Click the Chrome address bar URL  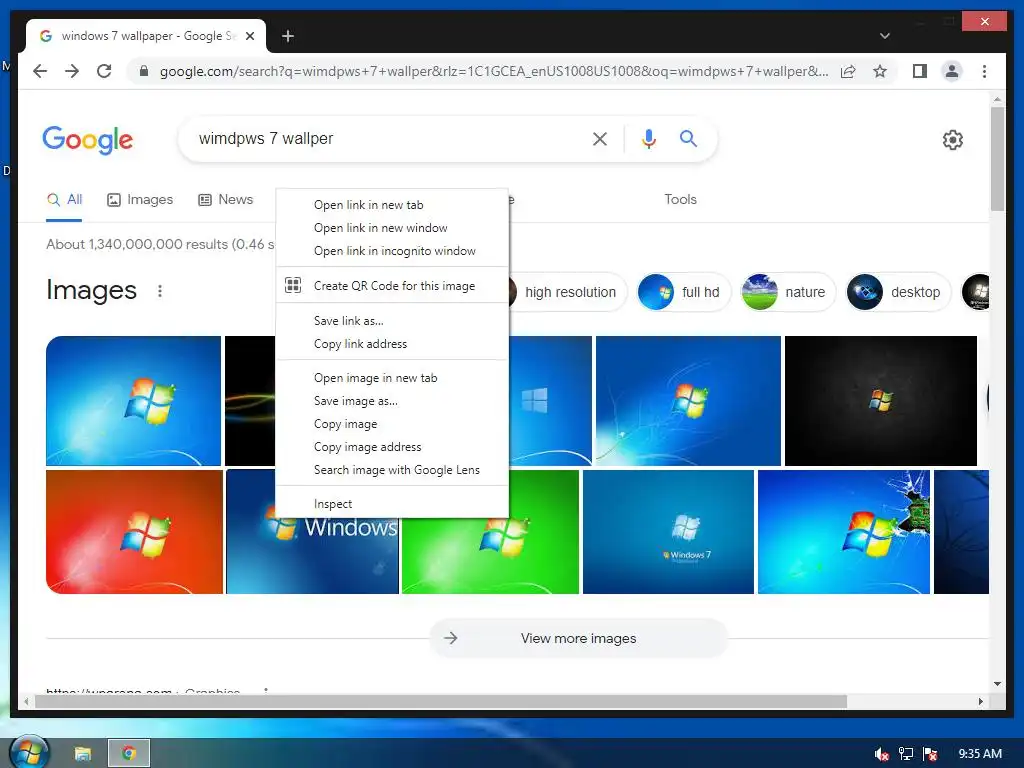click(x=494, y=71)
